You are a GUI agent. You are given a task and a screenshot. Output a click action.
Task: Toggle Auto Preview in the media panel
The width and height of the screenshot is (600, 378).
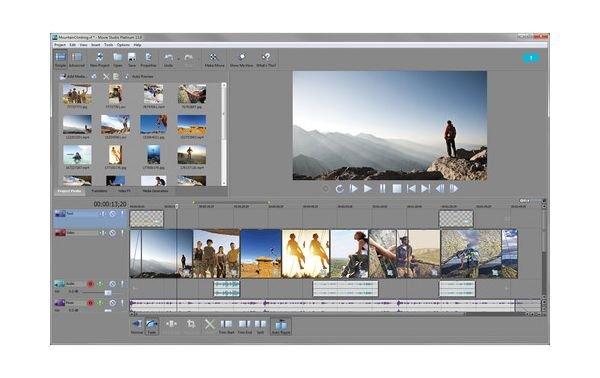click(x=139, y=77)
